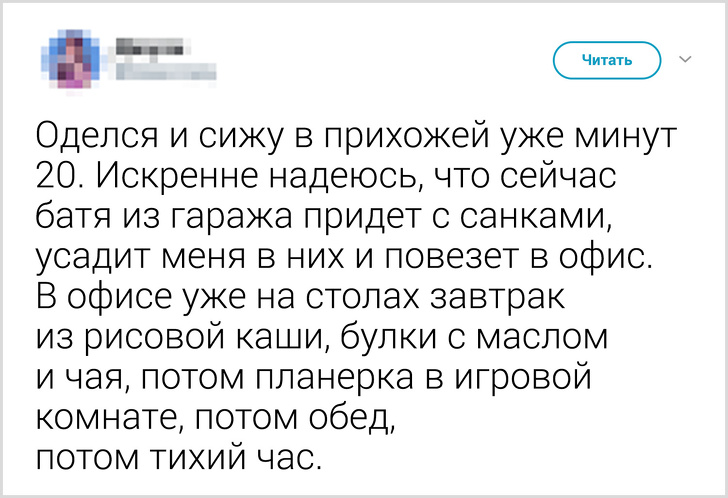Open the pixelated profile avatar
The image size is (728, 498).
click(x=70, y=60)
